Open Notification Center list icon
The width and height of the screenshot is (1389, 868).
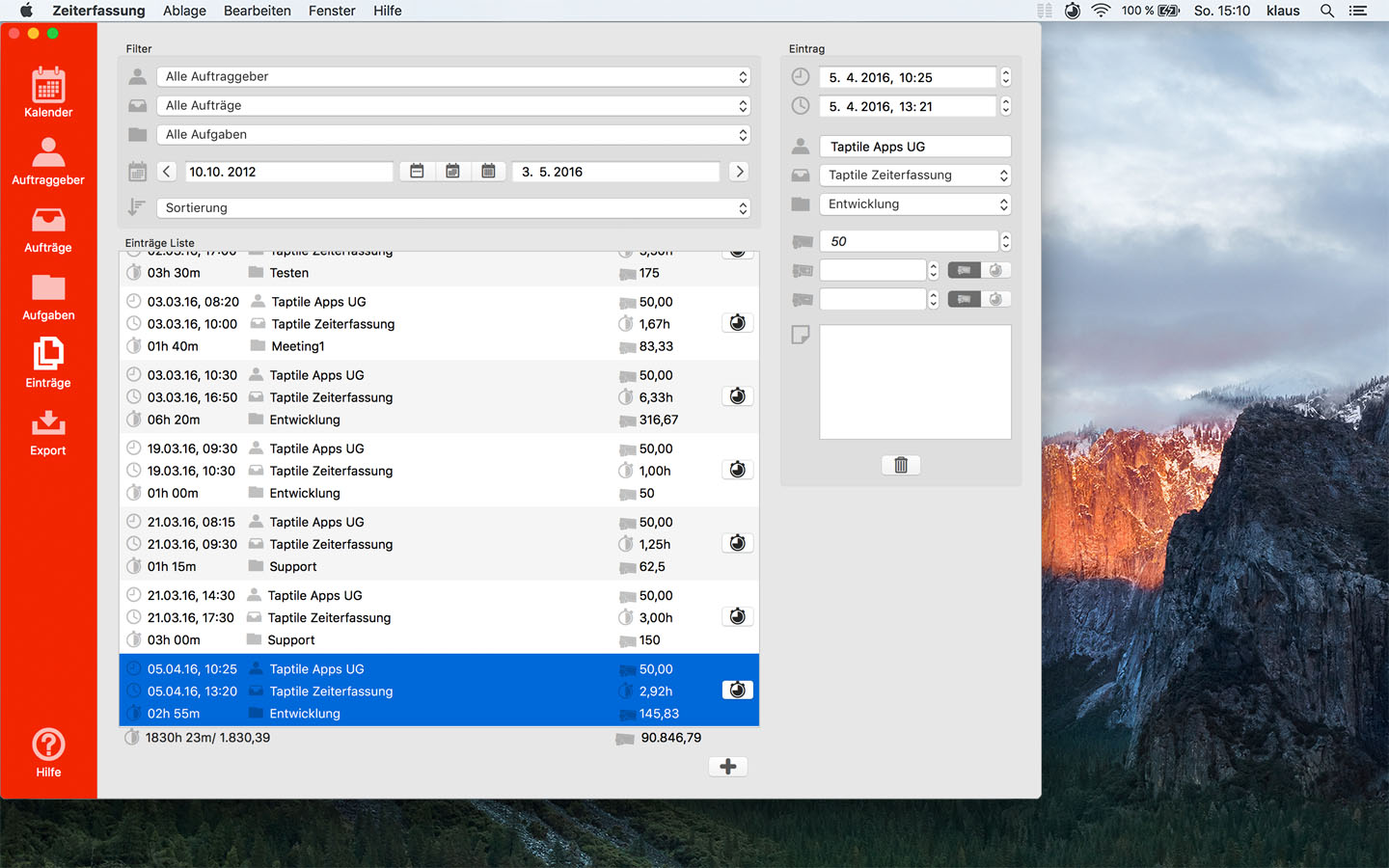coord(1358,11)
